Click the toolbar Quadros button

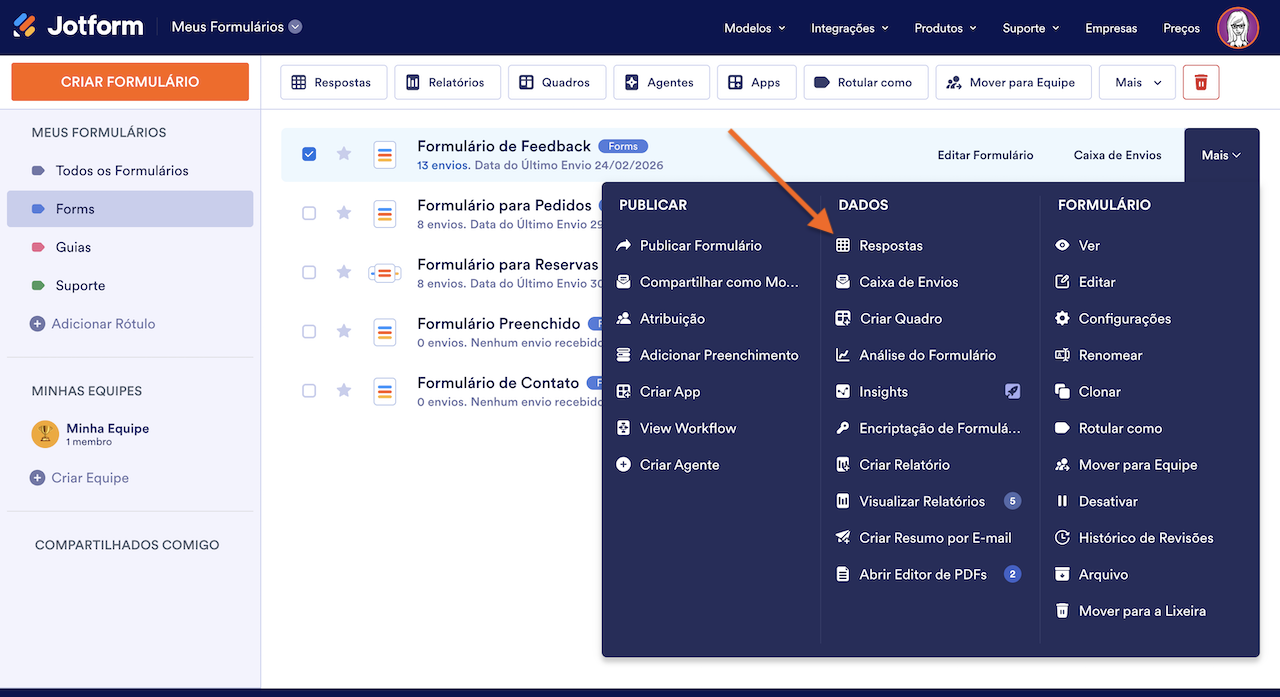click(556, 82)
